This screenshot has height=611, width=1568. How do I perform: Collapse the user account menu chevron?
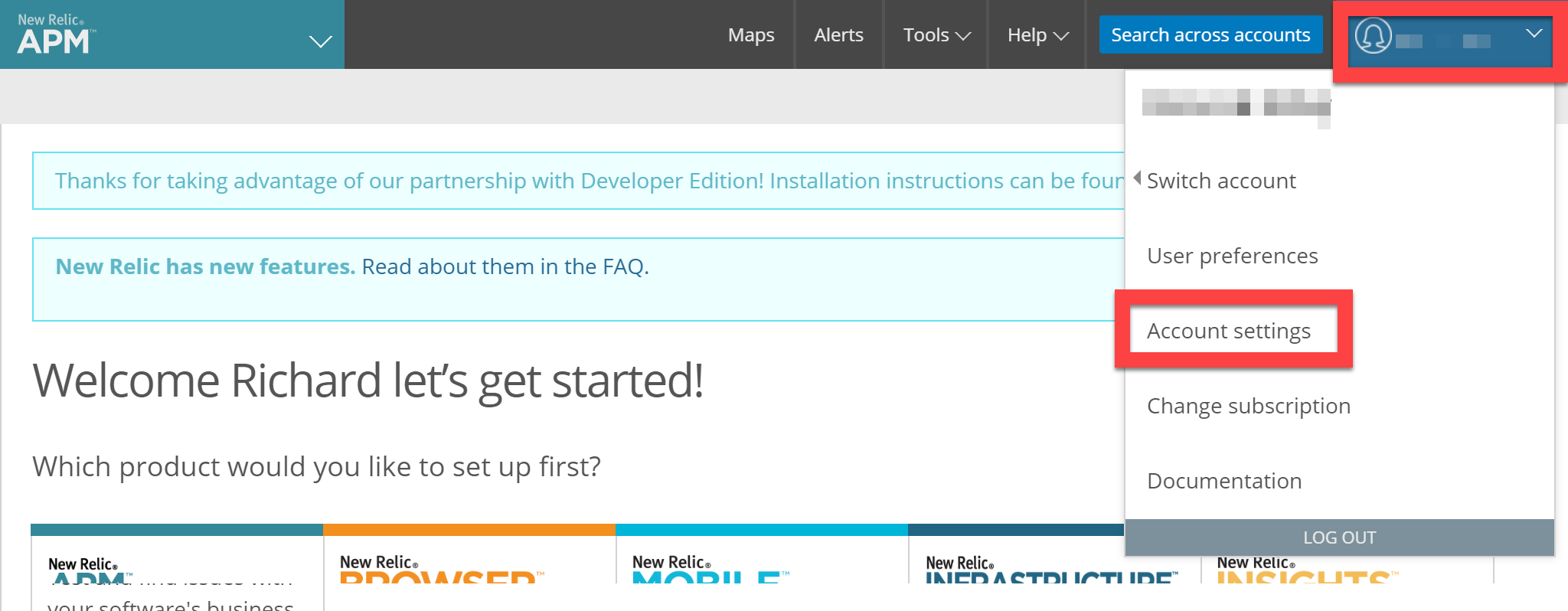tap(1534, 33)
